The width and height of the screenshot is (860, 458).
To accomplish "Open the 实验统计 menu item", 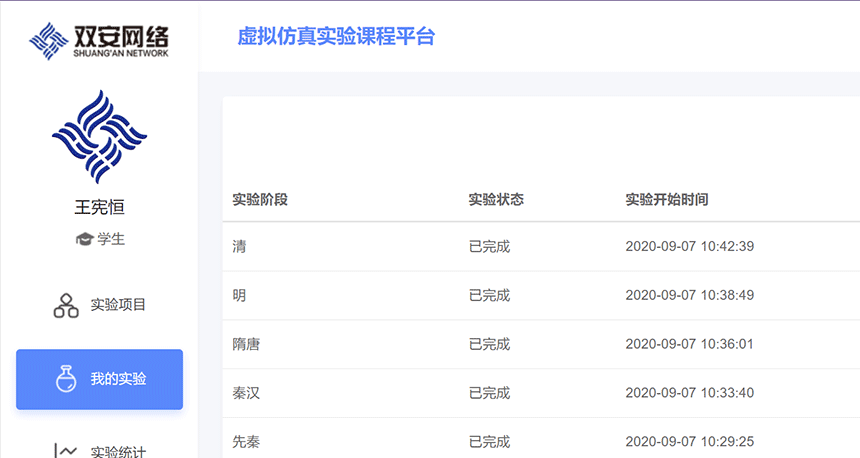I will 99,451.
